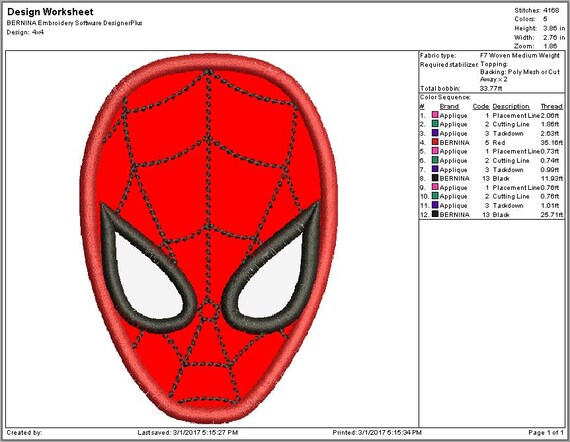
Task: Click the 'Created by:' footer label
Action: [24, 433]
